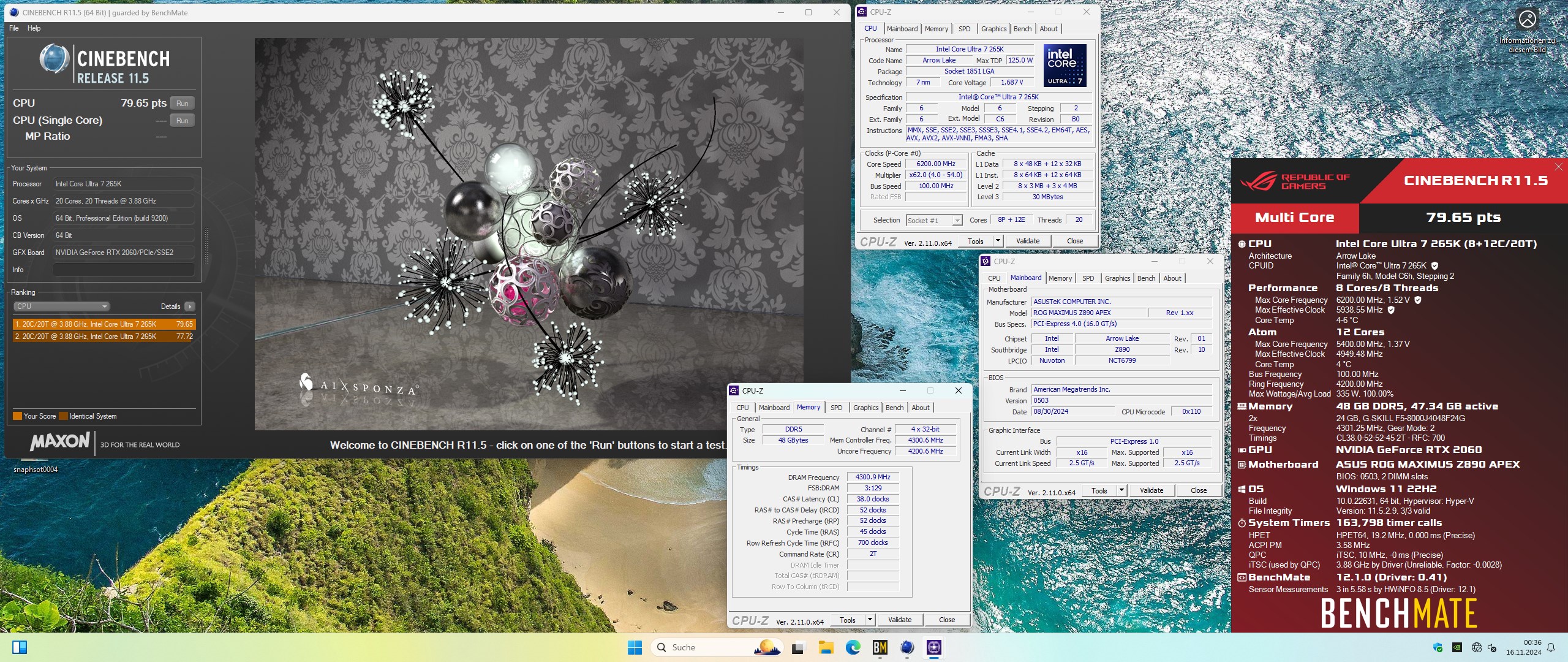Switch to Bench tab in top CPU-Z window

[x=1022, y=29]
